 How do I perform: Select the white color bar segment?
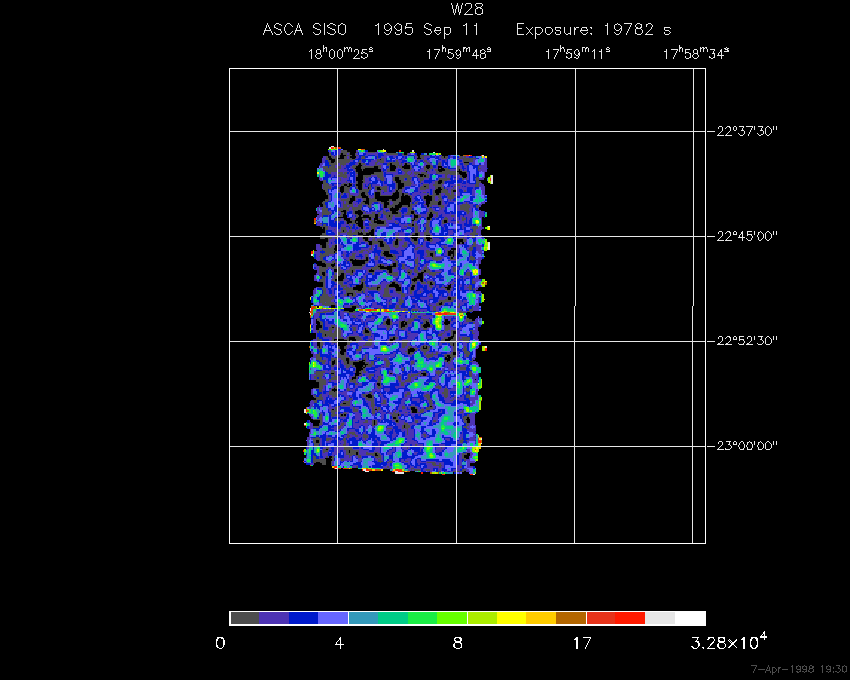690,618
